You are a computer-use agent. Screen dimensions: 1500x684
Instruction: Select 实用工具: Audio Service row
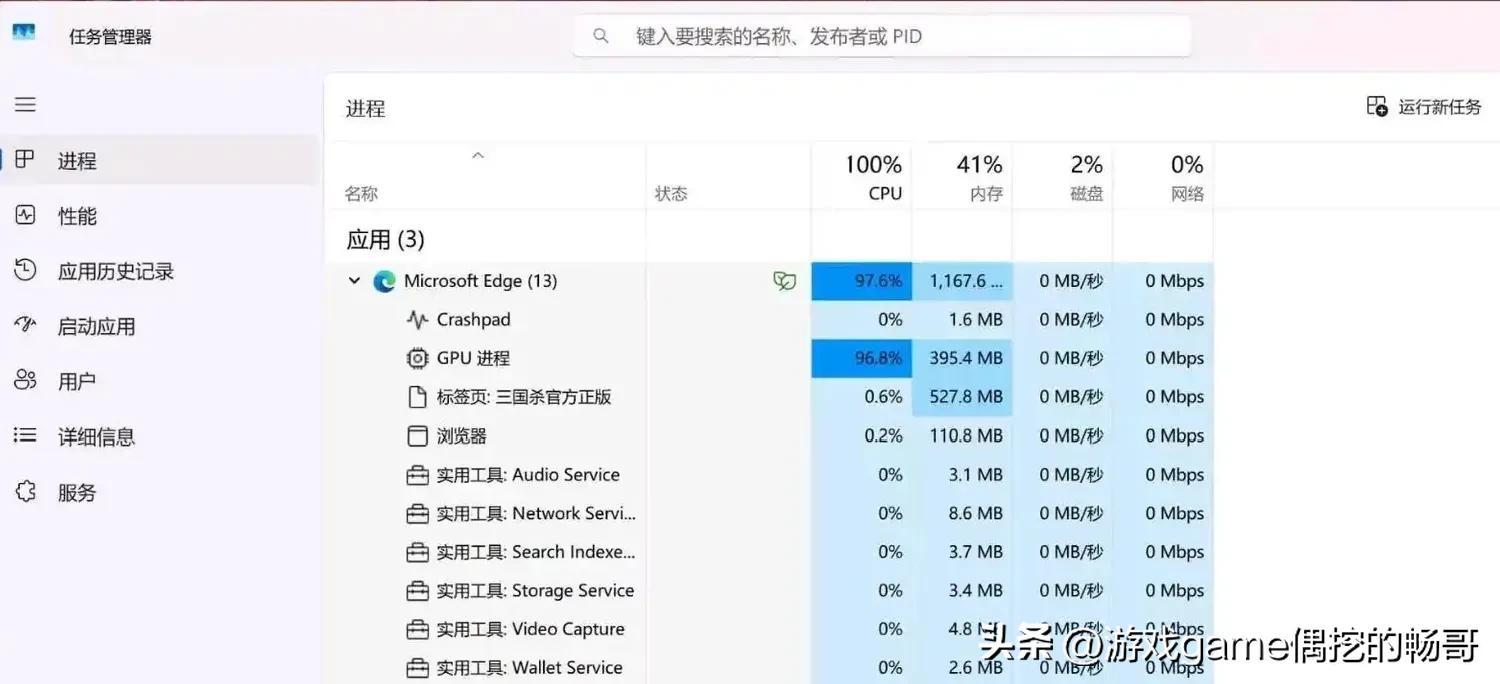coord(769,475)
